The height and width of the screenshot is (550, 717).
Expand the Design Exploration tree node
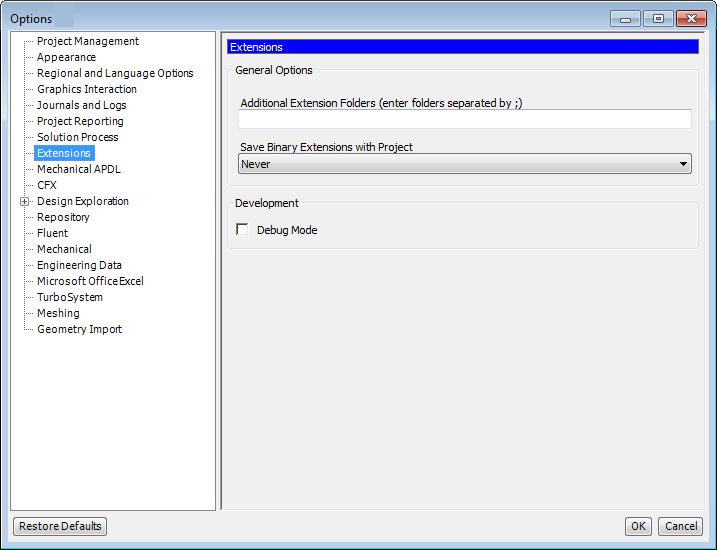25,201
